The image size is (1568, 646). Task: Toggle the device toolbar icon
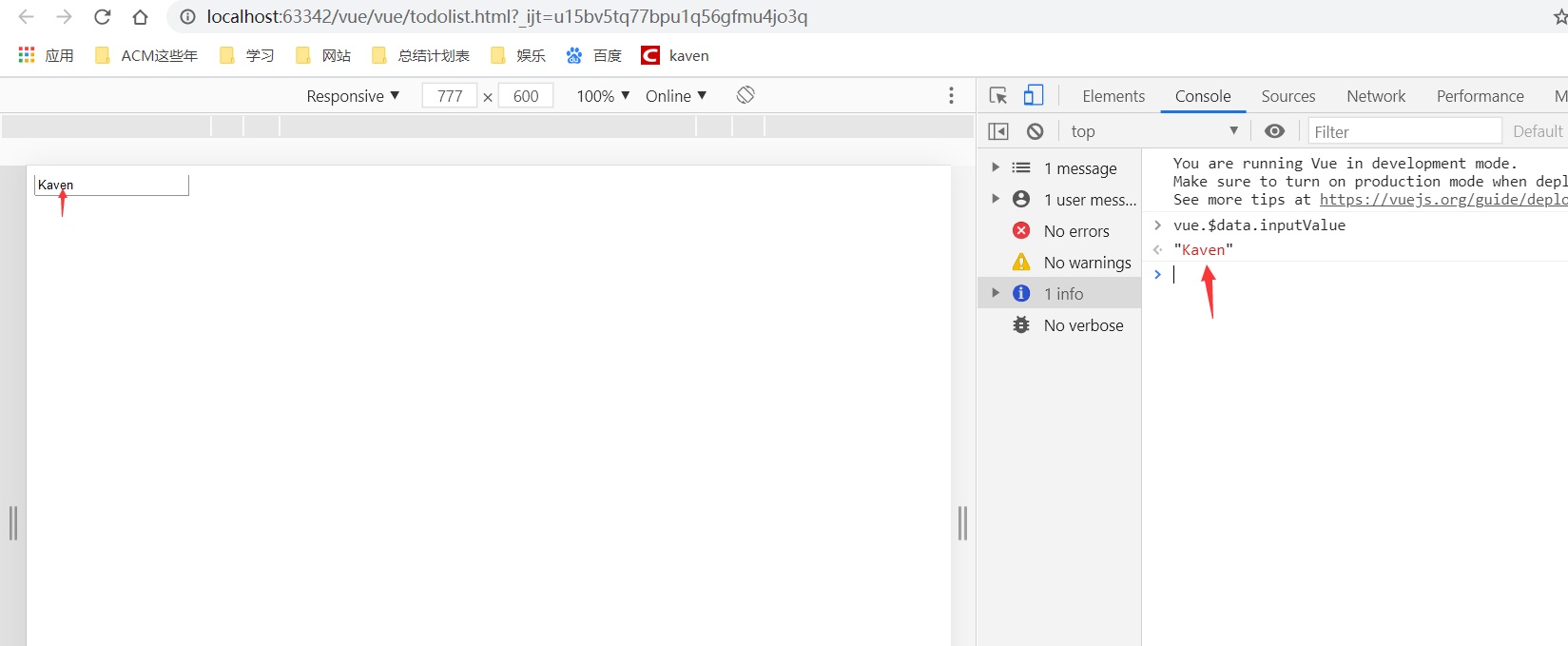click(x=1034, y=95)
